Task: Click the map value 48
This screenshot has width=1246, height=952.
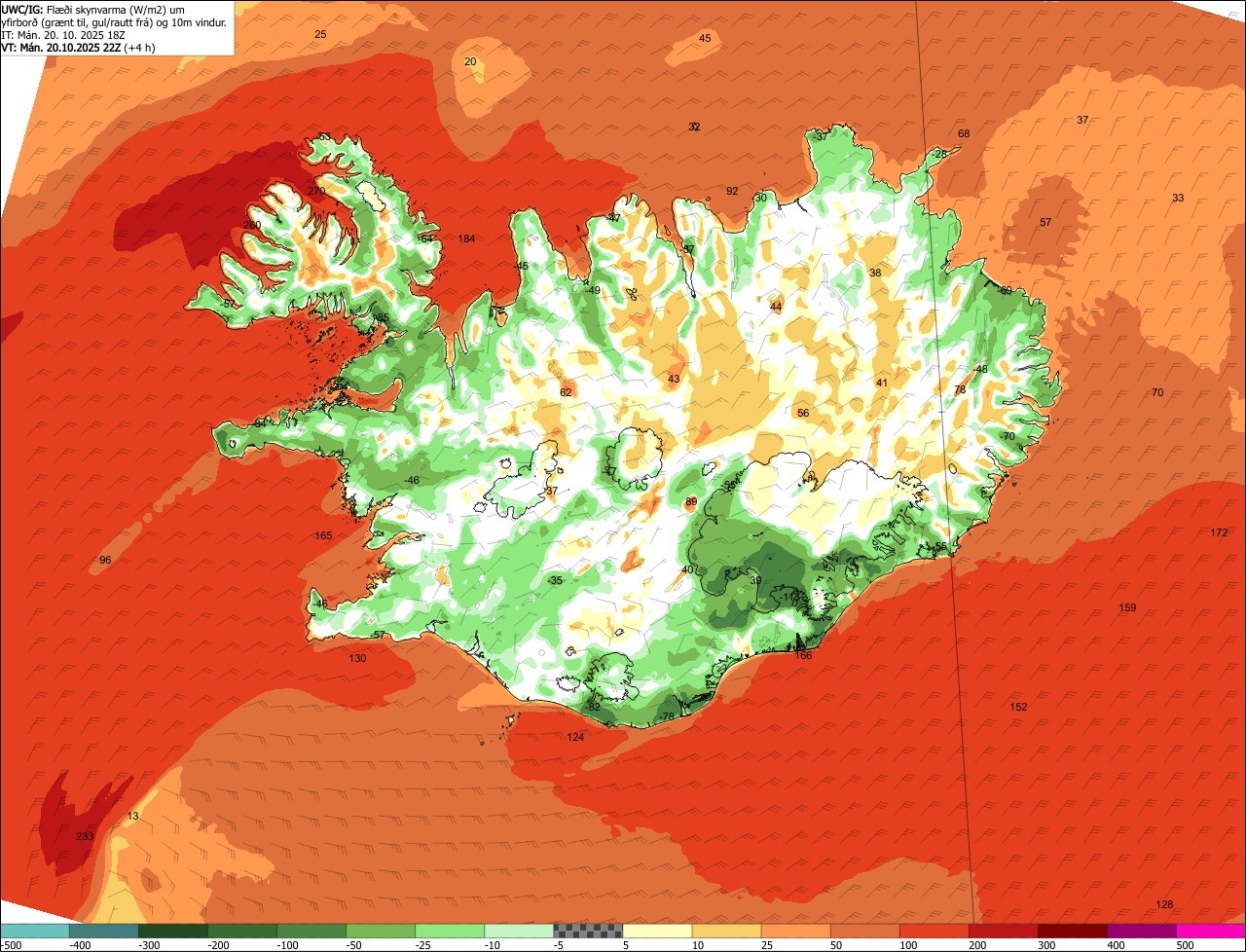Action: (981, 369)
